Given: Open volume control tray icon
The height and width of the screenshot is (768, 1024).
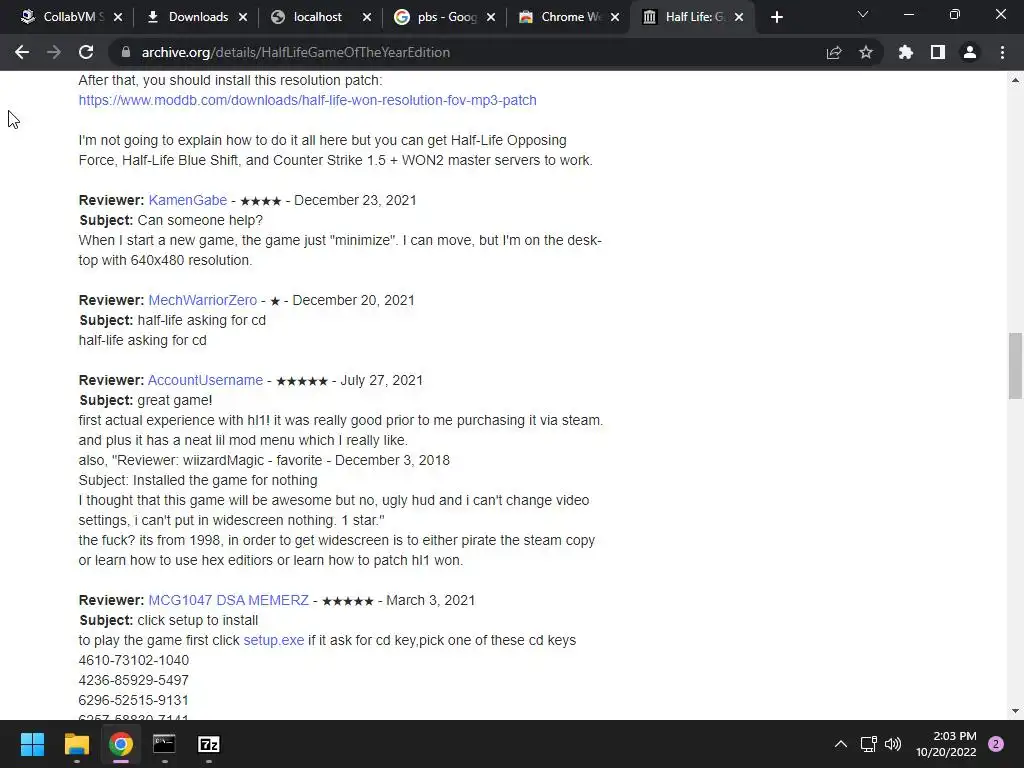Looking at the screenshot, I should click(x=893, y=744).
